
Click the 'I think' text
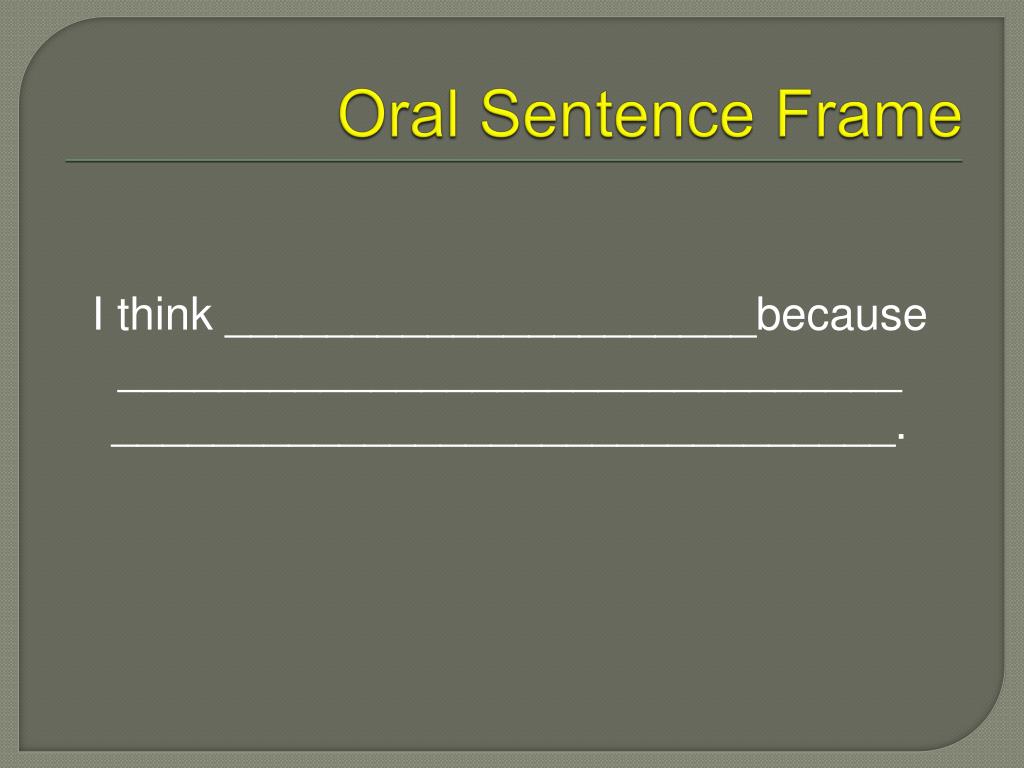(153, 314)
